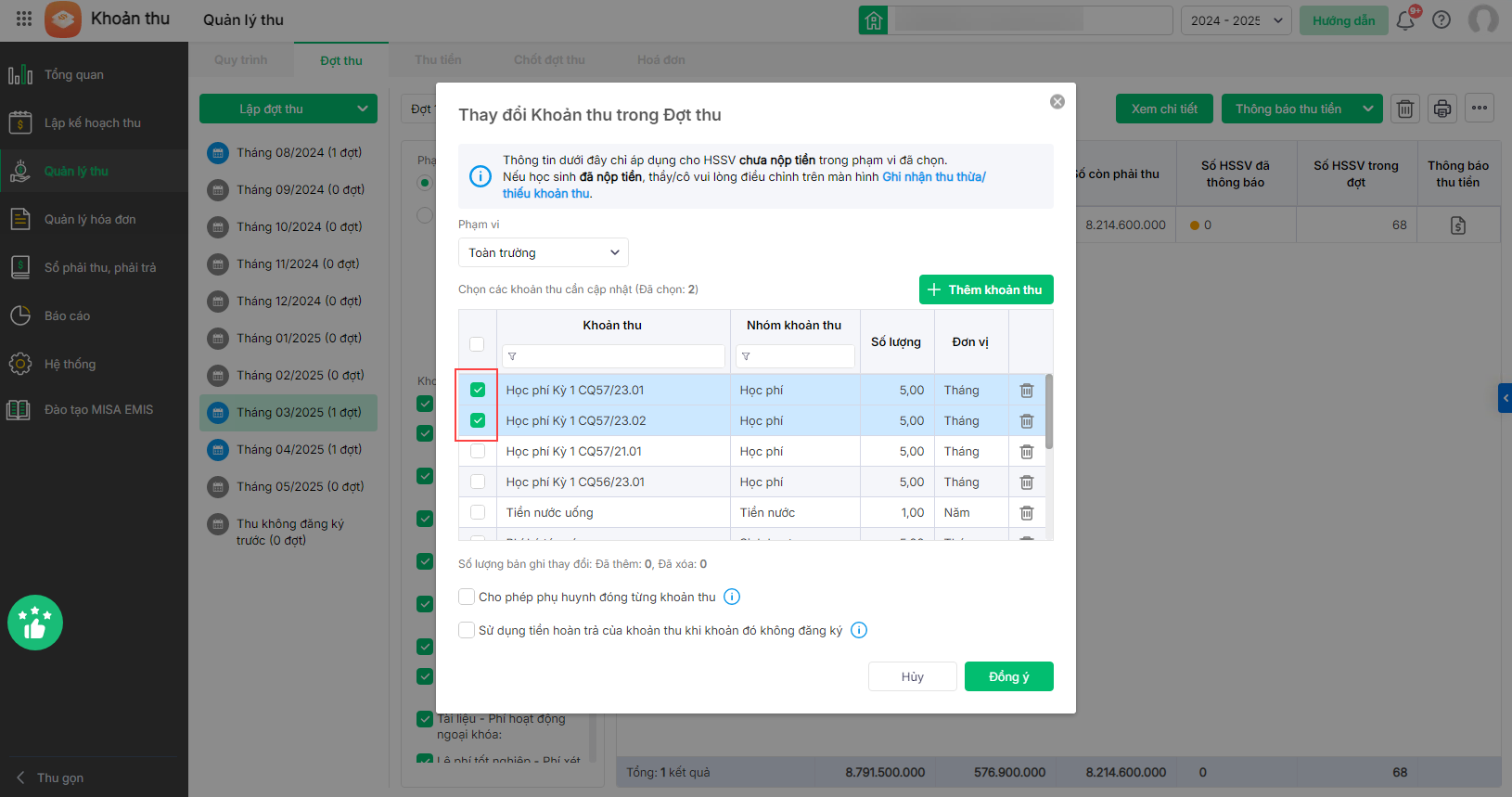The height and width of the screenshot is (797, 1512).
Task: Tick the Học phí Kỳ 1 CQ57/21.01 checkbox
Action: [478, 452]
